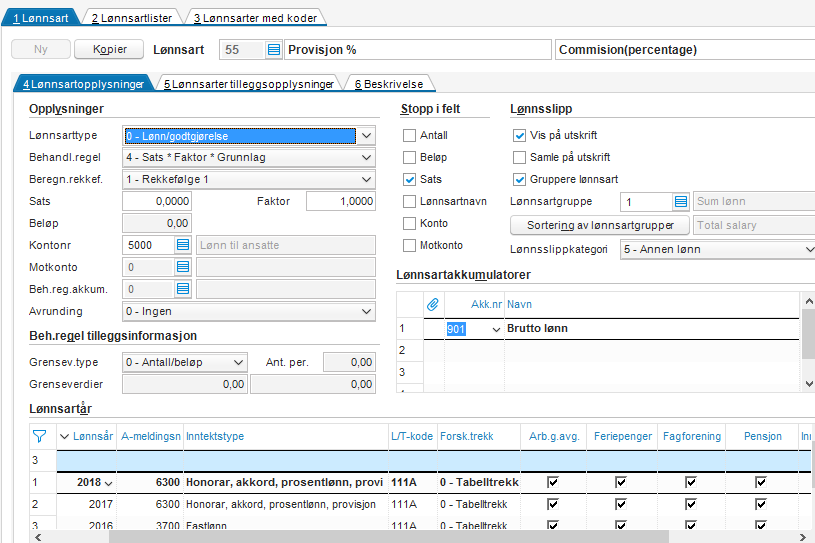Open lookup list icon next to Lønnsart 55
Viewport: 815px width, 543px height.
[x=273, y=50]
